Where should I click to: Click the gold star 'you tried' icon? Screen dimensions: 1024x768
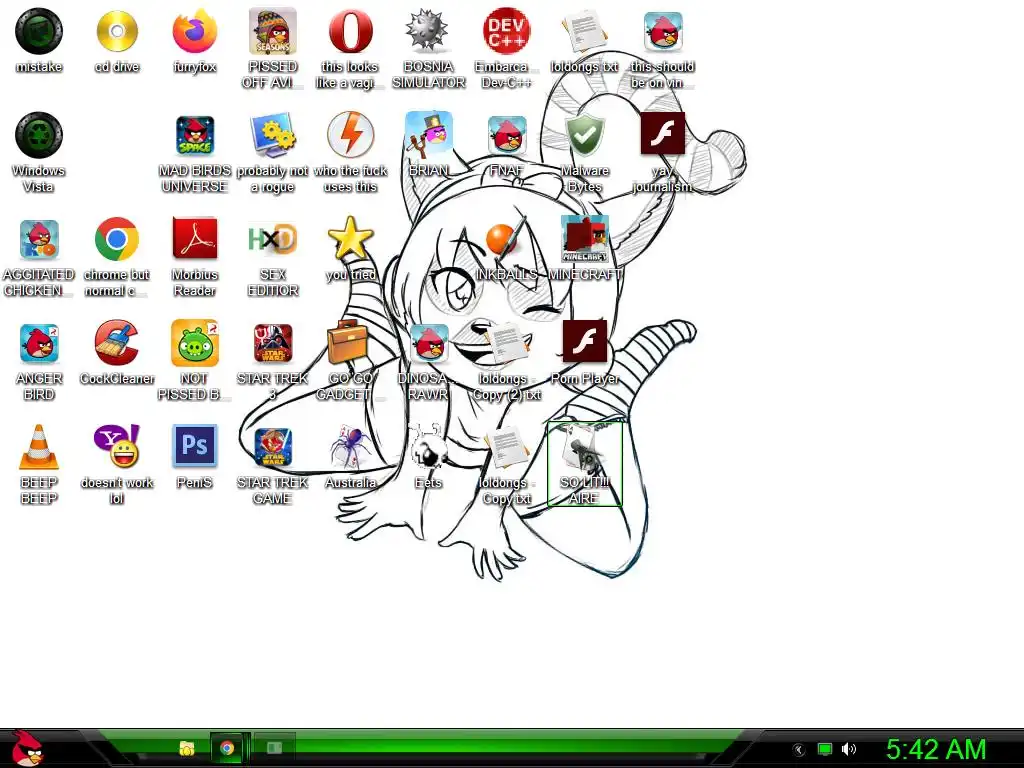coord(351,238)
